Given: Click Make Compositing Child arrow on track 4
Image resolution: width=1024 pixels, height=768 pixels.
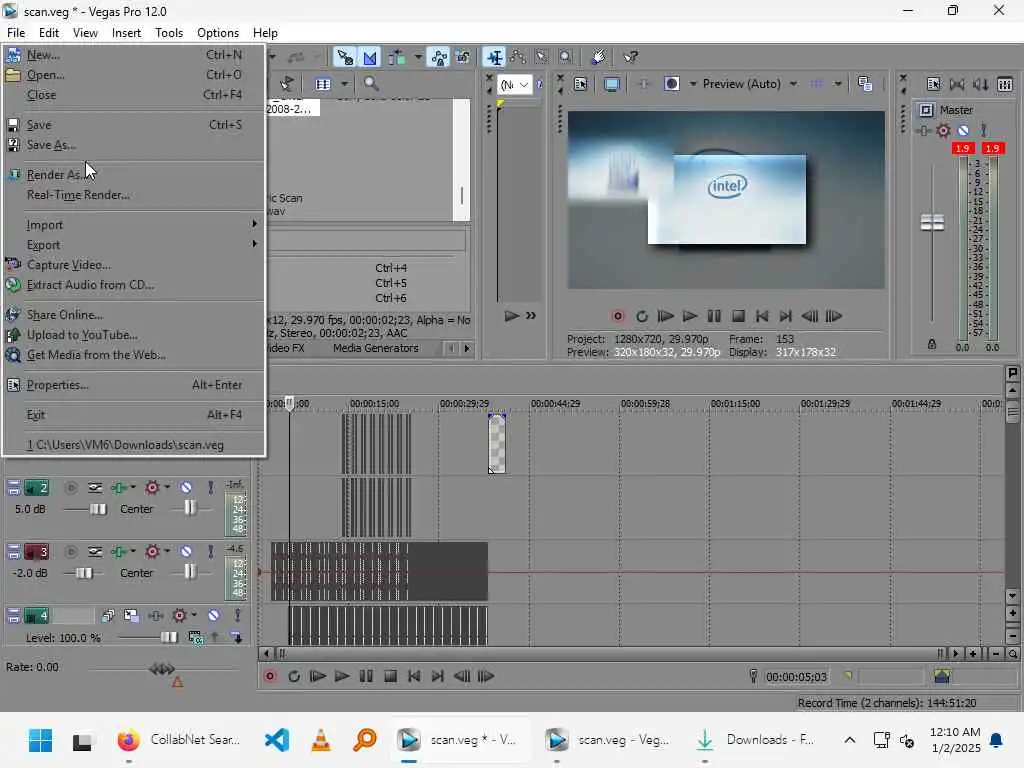Looking at the screenshot, I should (x=236, y=637).
